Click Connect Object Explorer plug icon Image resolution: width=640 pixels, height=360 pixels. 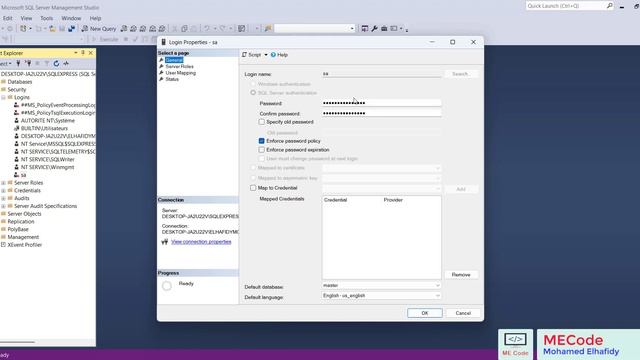coord(18,63)
